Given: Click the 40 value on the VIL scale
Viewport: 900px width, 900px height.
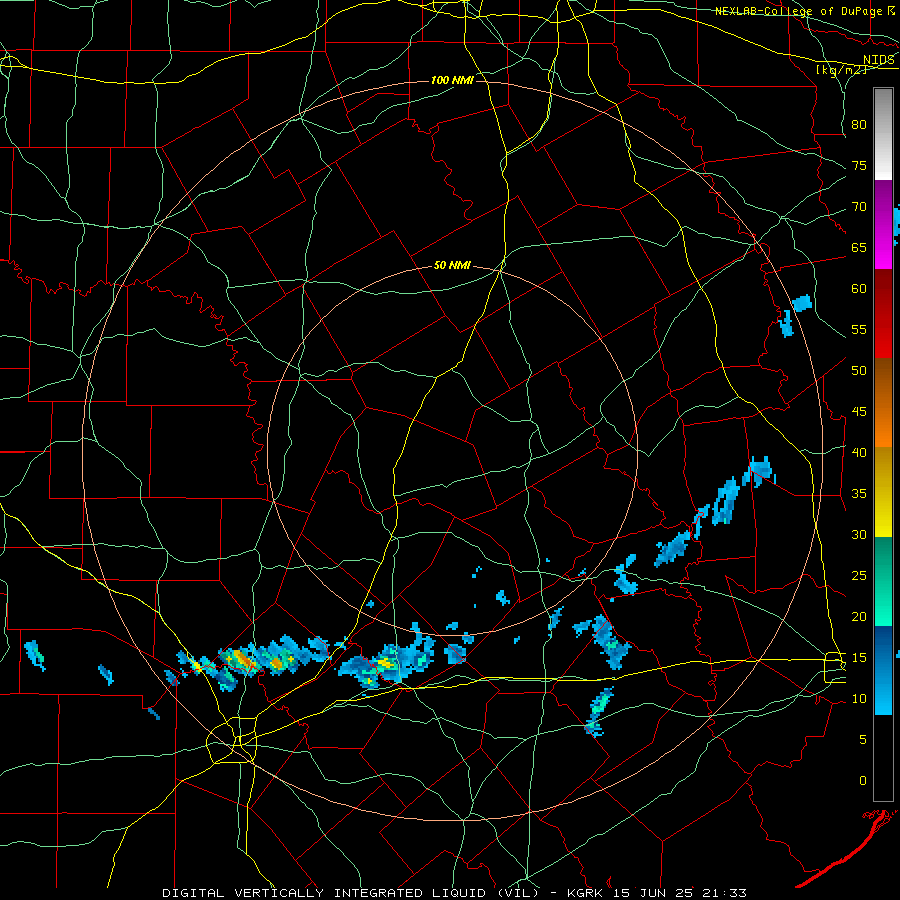Looking at the screenshot, I should click(x=859, y=453).
